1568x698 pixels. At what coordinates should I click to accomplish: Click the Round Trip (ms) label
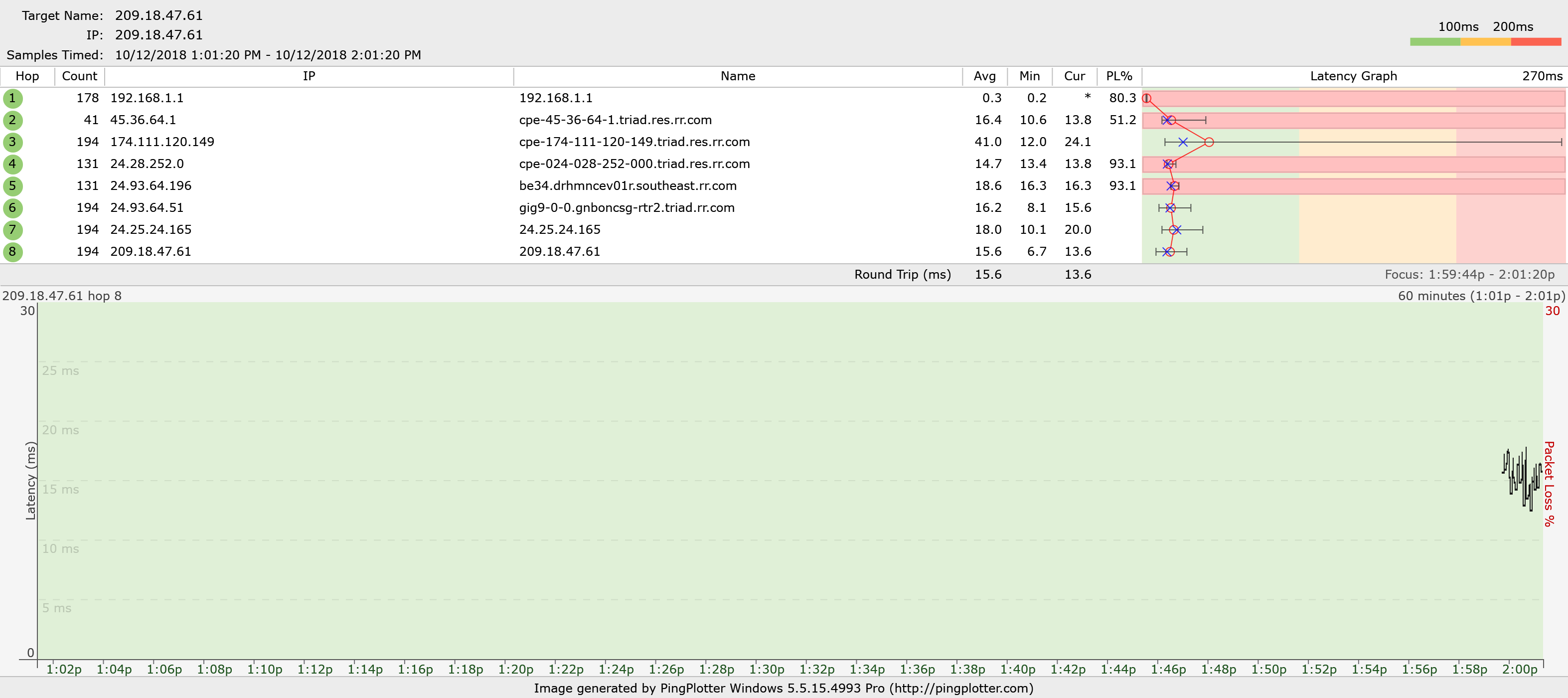903,275
